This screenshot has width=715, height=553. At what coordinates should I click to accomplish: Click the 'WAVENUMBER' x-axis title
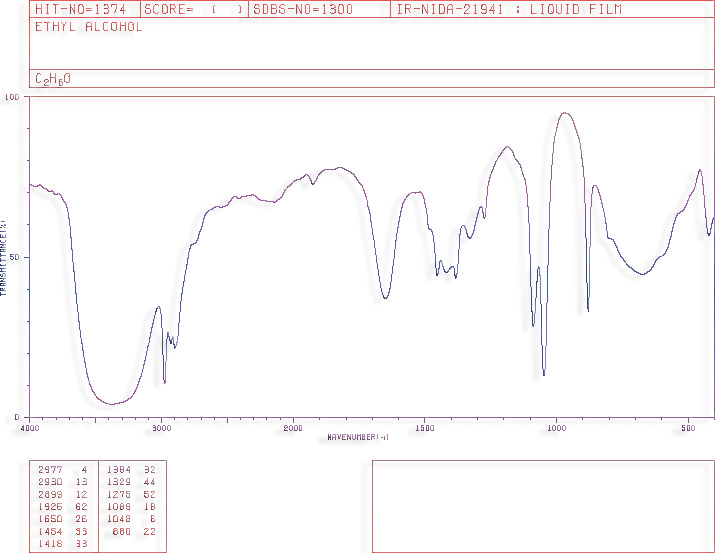click(x=358, y=437)
